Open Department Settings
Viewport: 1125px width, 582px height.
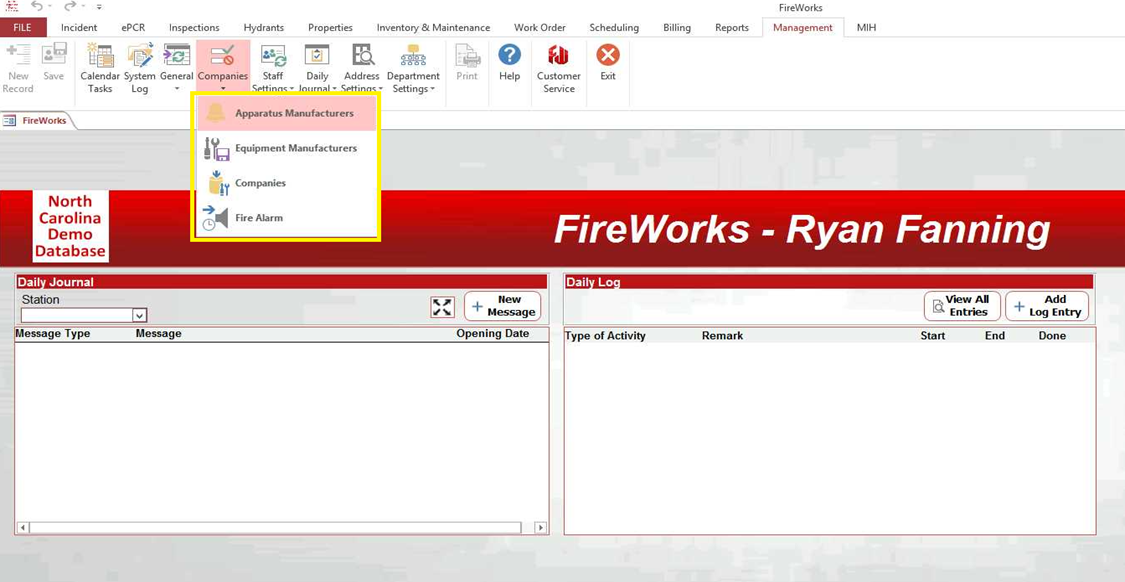413,68
